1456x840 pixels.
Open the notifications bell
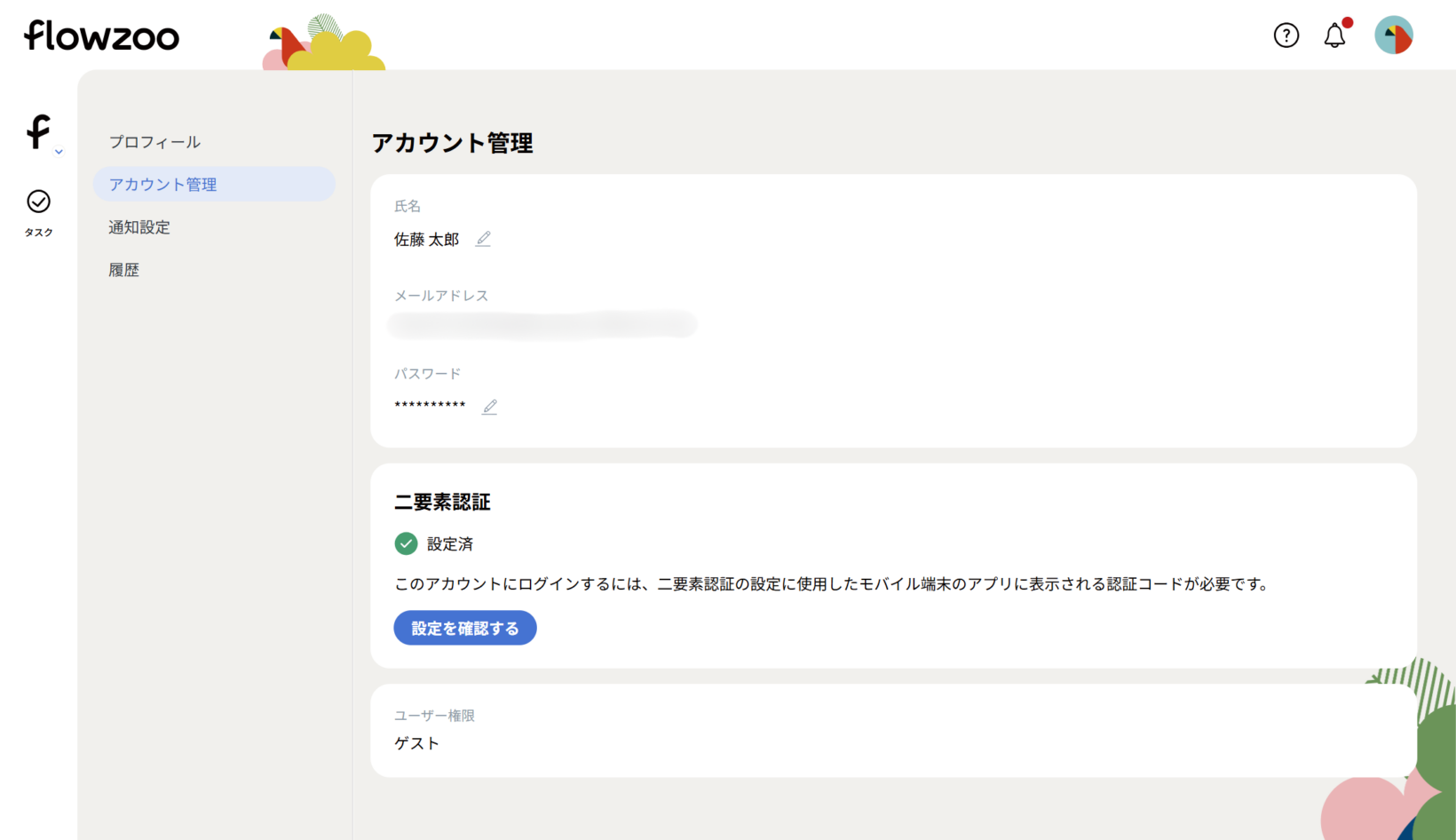[x=1334, y=36]
